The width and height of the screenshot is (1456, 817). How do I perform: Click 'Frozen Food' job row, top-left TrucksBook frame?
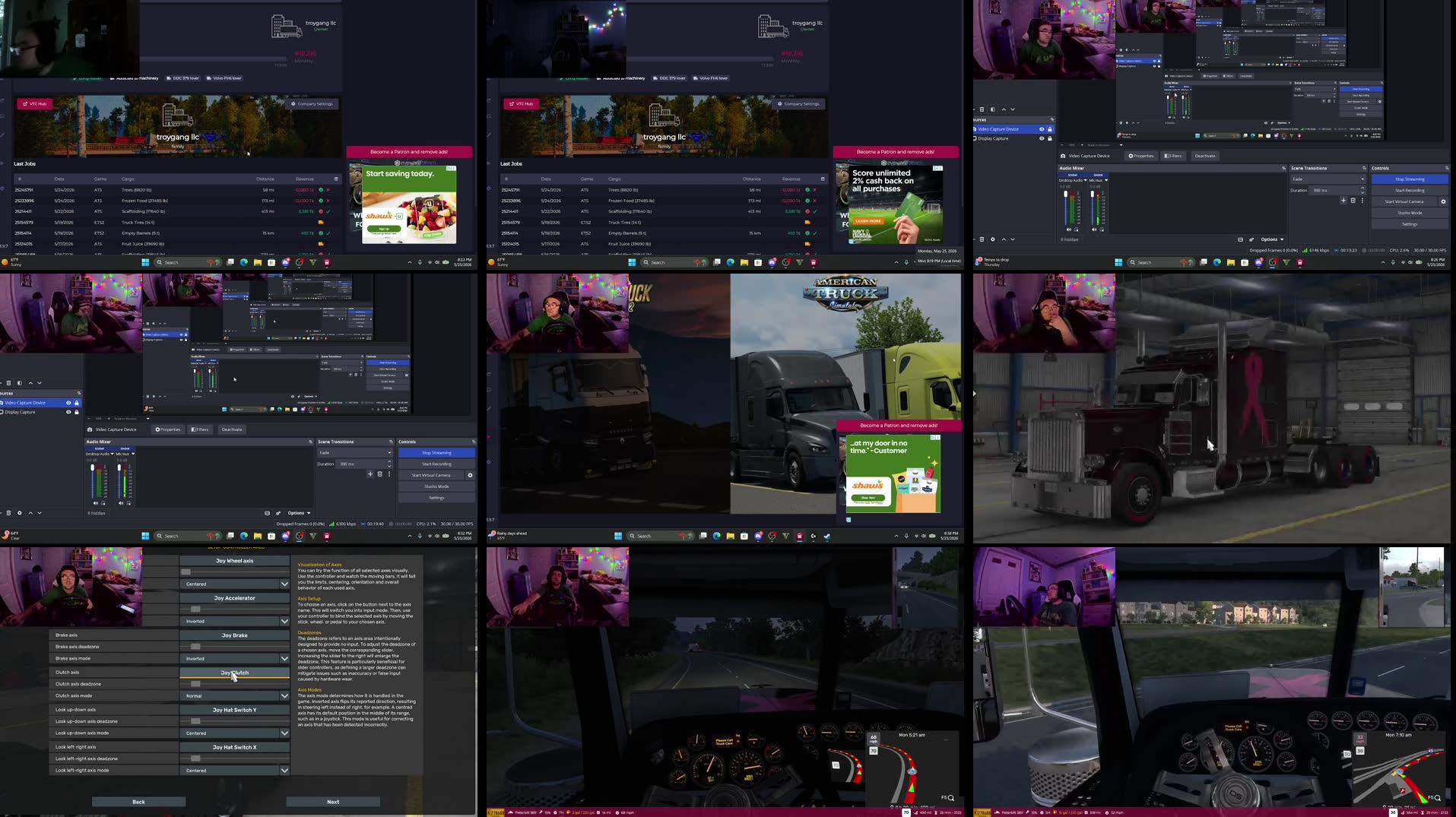[176, 201]
